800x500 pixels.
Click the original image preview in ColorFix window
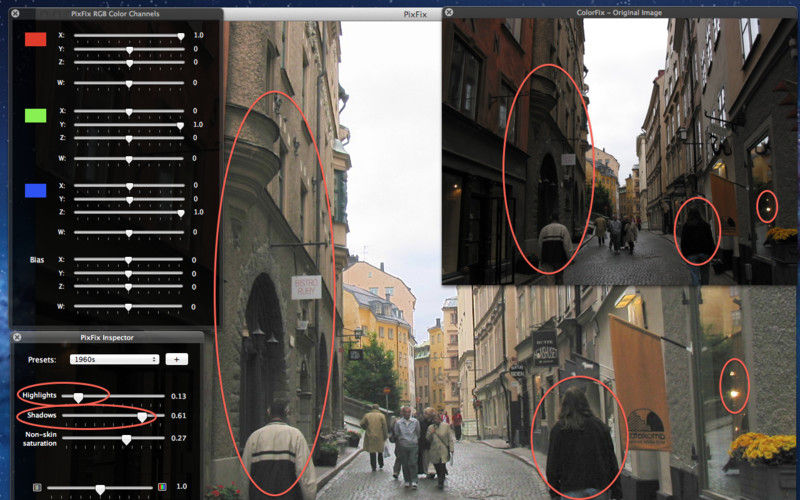(x=619, y=151)
